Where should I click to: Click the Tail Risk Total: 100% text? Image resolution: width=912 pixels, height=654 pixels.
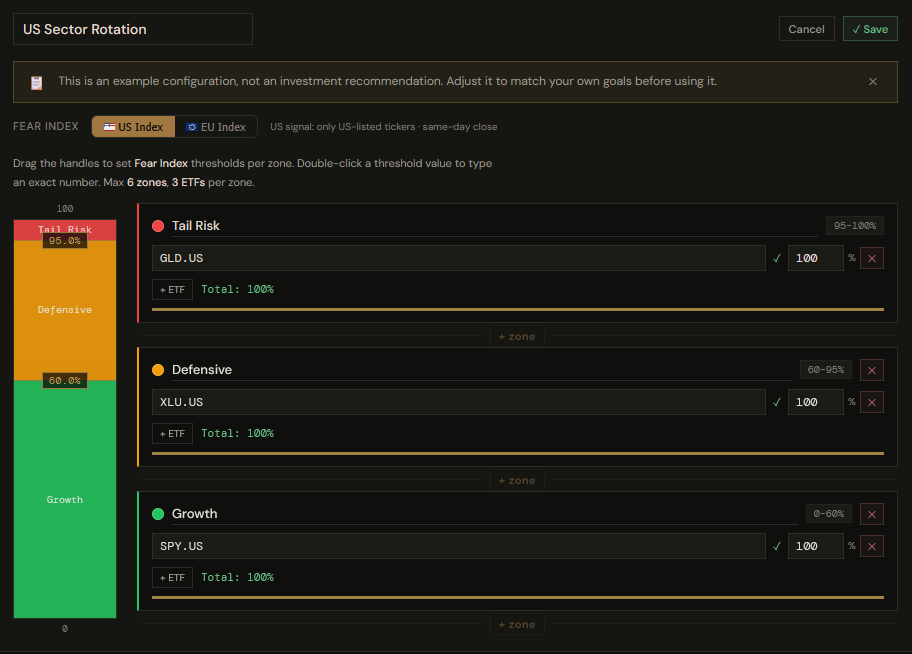(237, 289)
